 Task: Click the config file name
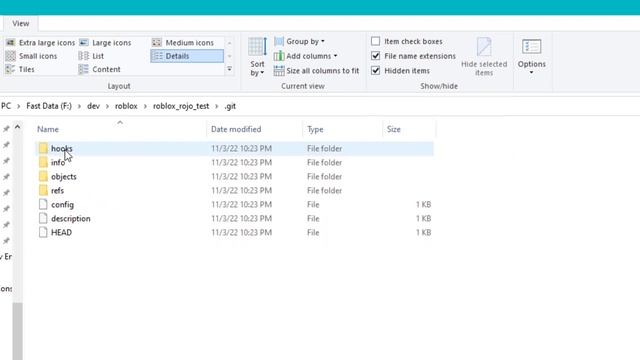(x=62, y=204)
